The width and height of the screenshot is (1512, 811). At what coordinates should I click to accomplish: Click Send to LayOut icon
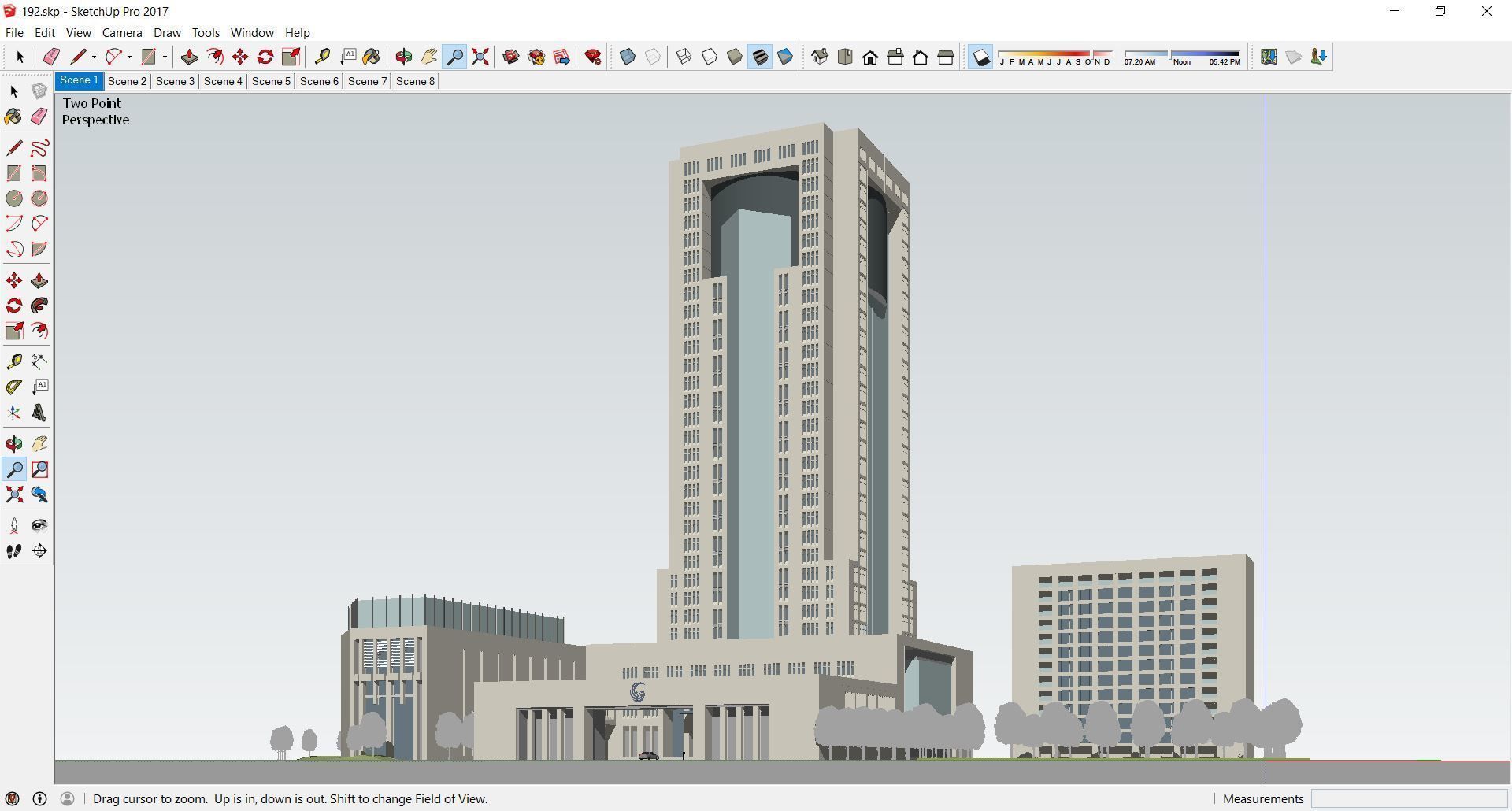pyautogui.click(x=561, y=57)
